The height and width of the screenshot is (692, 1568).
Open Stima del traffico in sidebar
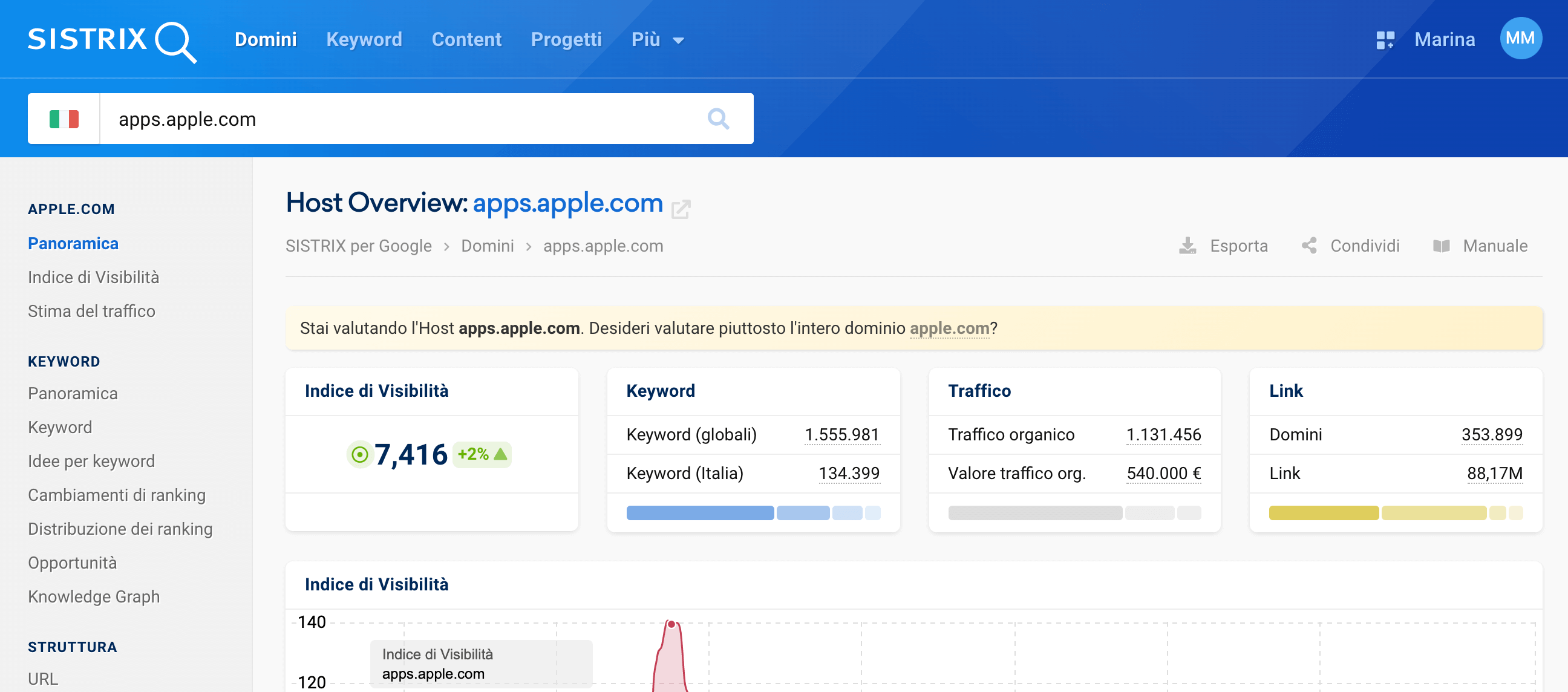coord(91,311)
